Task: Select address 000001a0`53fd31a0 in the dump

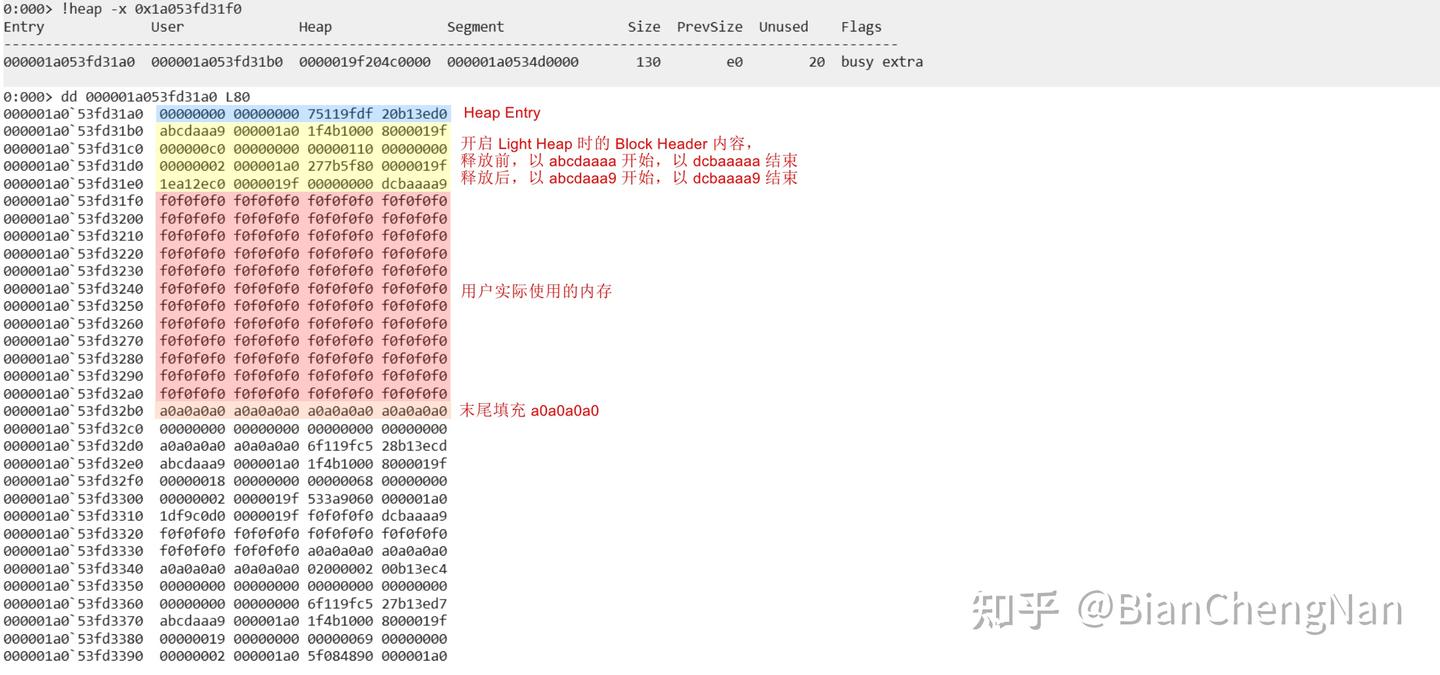Action: click(73, 113)
